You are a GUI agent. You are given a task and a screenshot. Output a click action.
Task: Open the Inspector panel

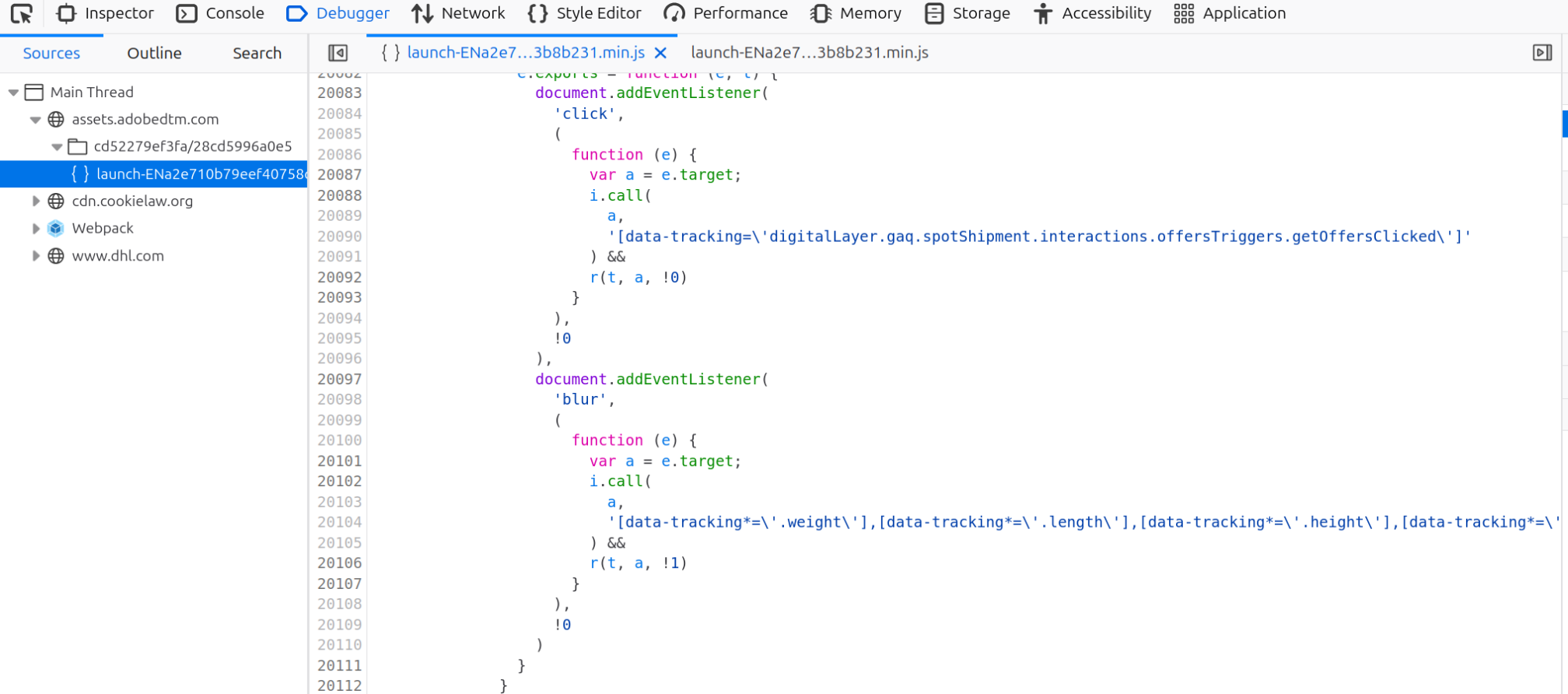click(x=105, y=13)
